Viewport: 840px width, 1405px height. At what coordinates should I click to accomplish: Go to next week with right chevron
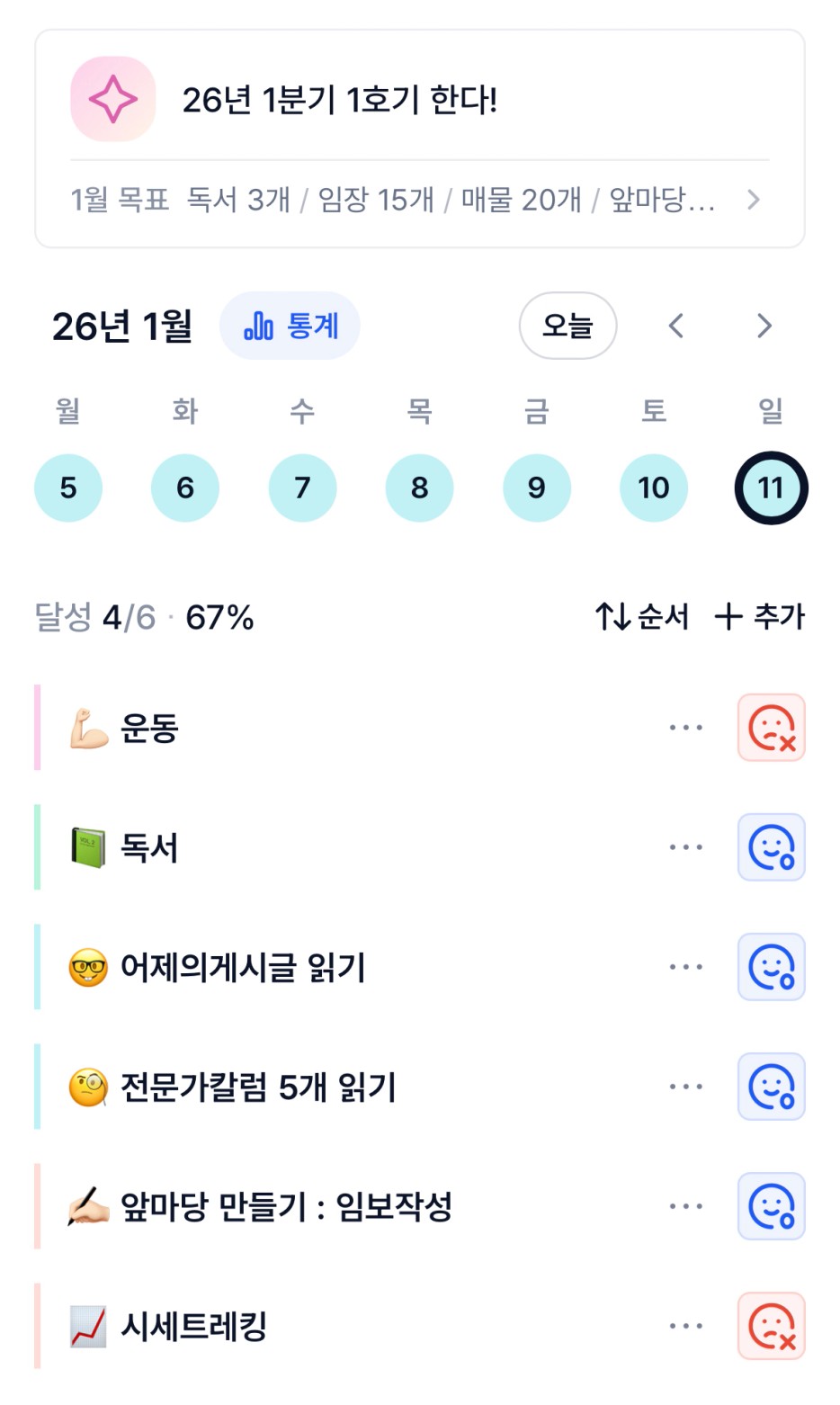(764, 326)
